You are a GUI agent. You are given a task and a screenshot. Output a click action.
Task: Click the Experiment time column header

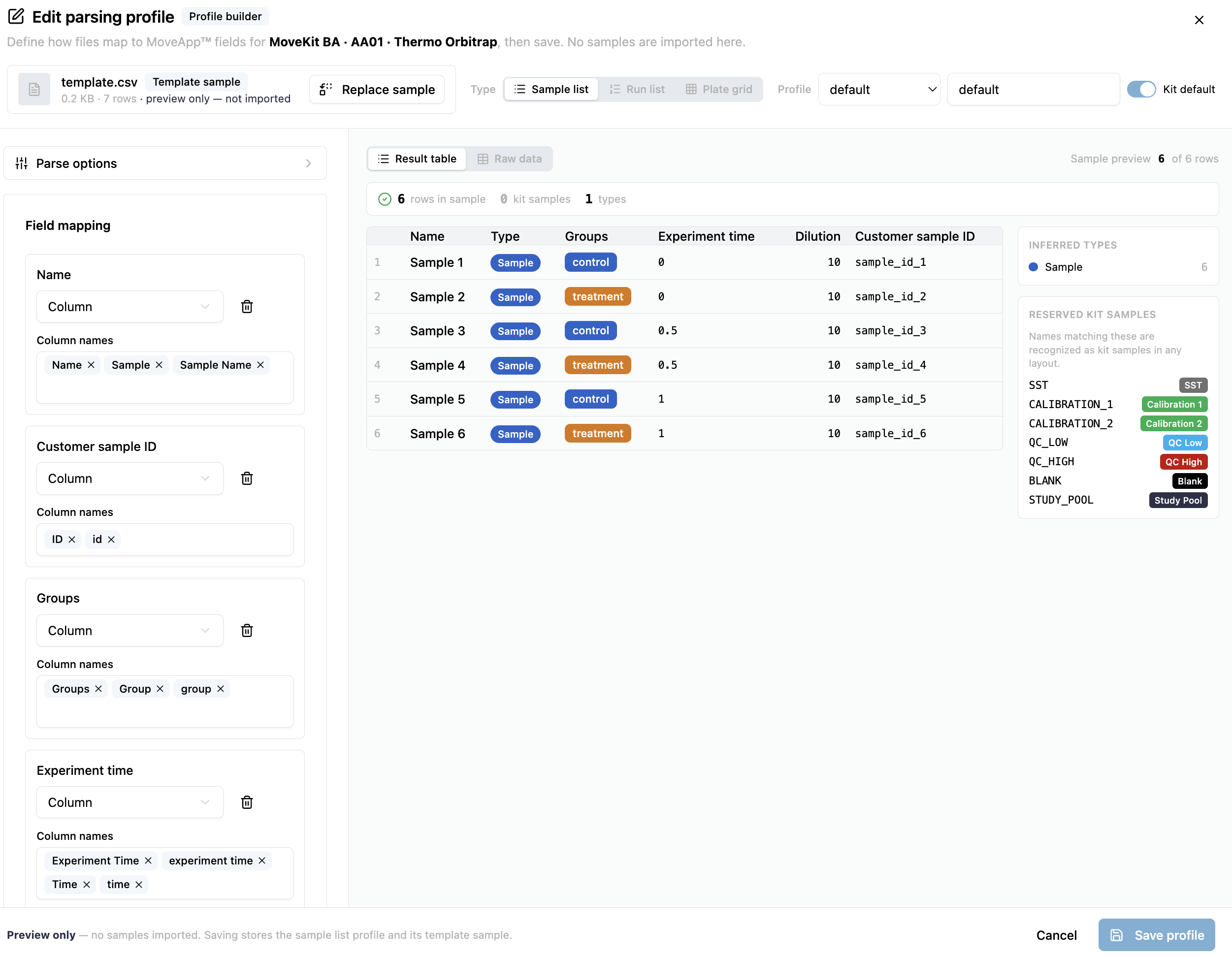pos(706,236)
